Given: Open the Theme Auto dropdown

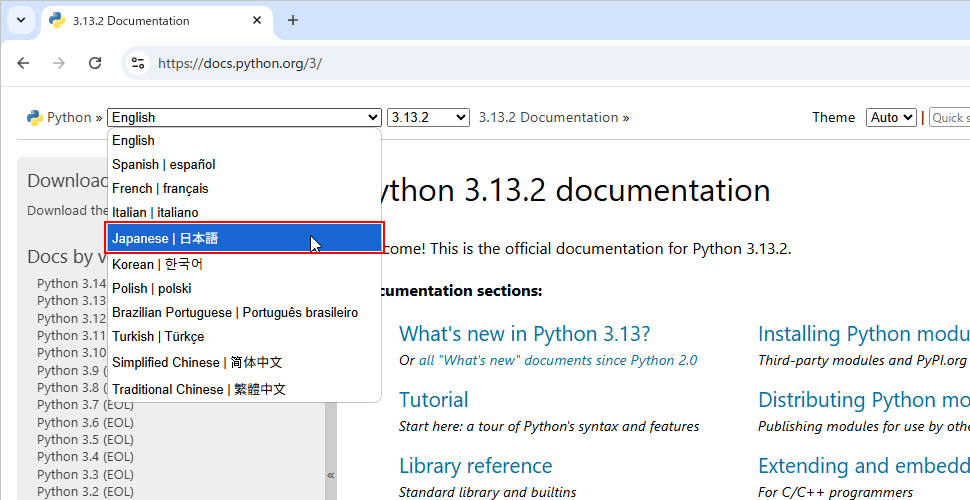Looking at the screenshot, I should tap(891, 118).
